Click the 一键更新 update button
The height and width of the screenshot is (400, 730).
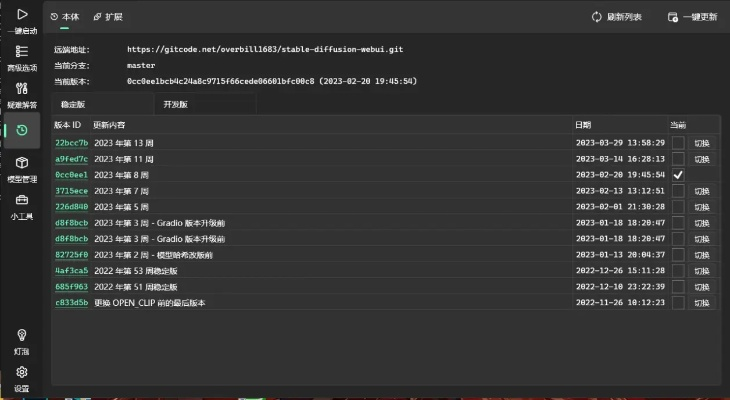coord(692,17)
